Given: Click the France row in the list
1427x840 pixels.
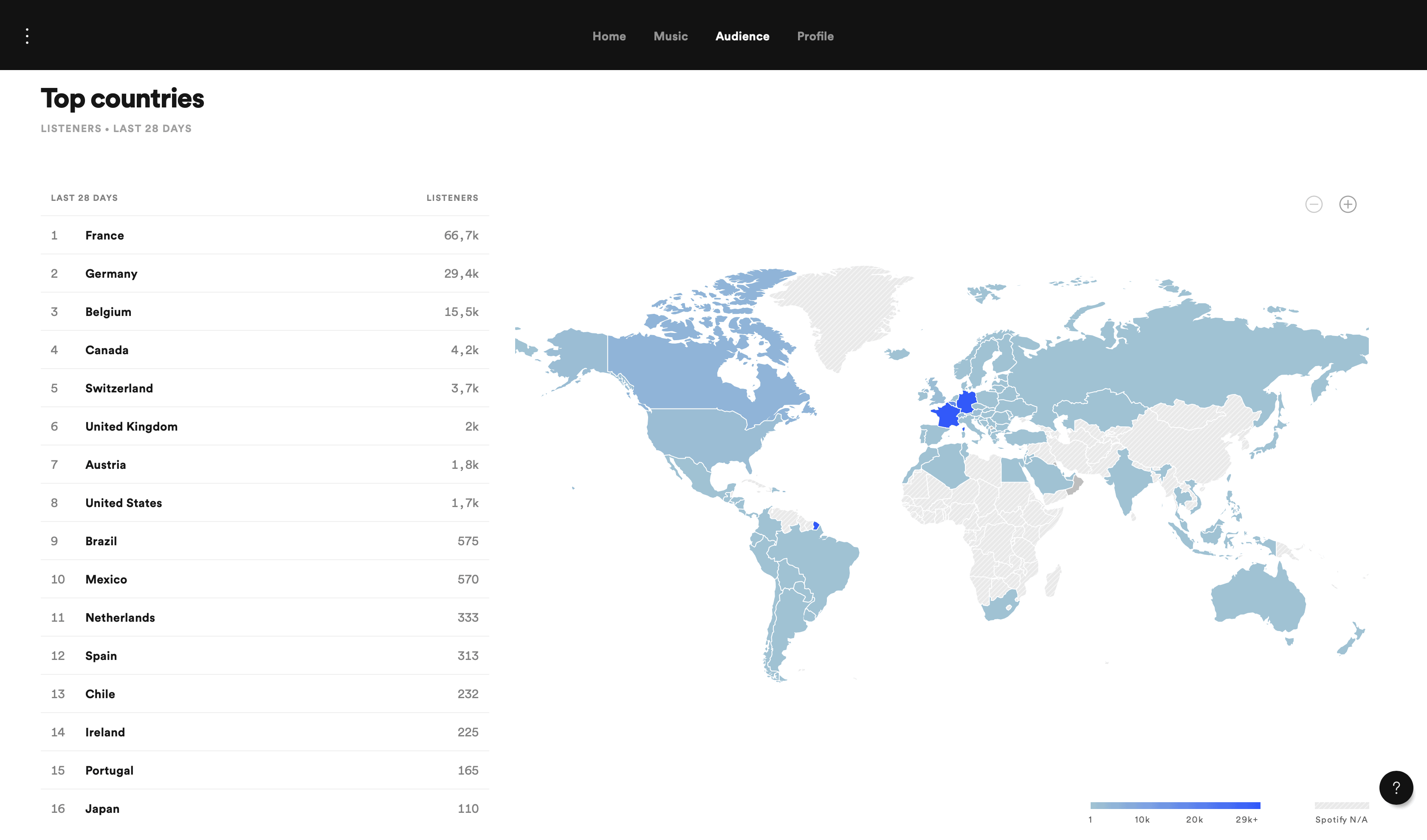Looking at the screenshot, I should pos(265,235).
